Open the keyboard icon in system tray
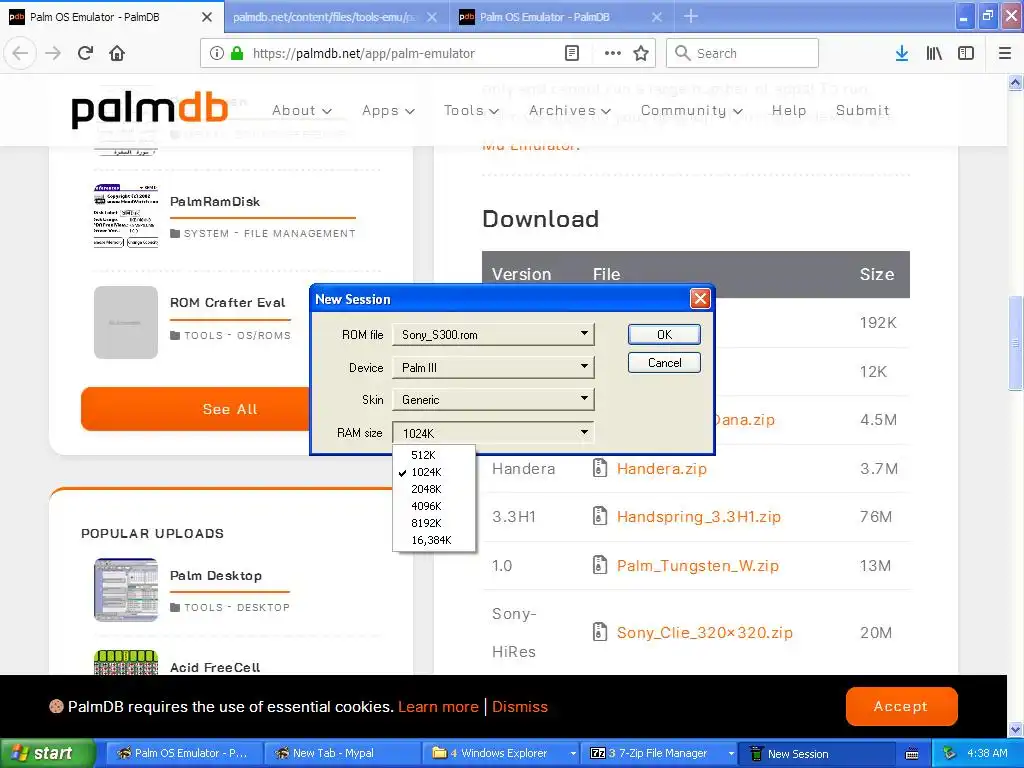This screenshot has height=768, width=1024. pyautogui.click(x=912, y=754)
